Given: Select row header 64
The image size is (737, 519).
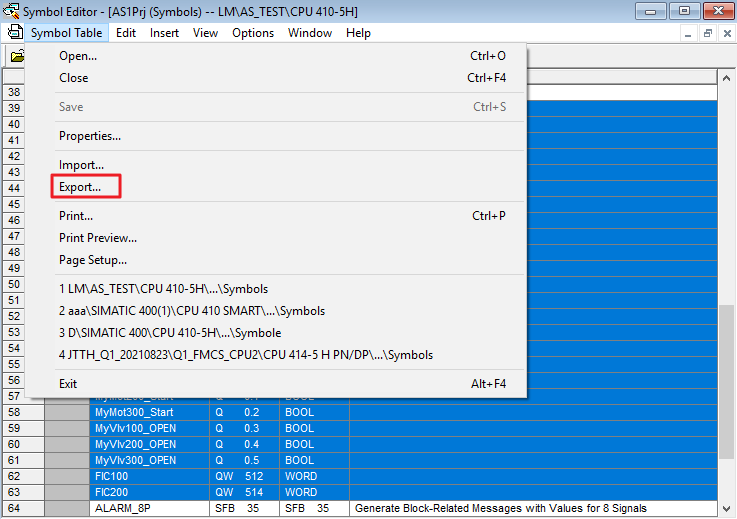Looking at the screenshot, I should [x=23, y=508].
